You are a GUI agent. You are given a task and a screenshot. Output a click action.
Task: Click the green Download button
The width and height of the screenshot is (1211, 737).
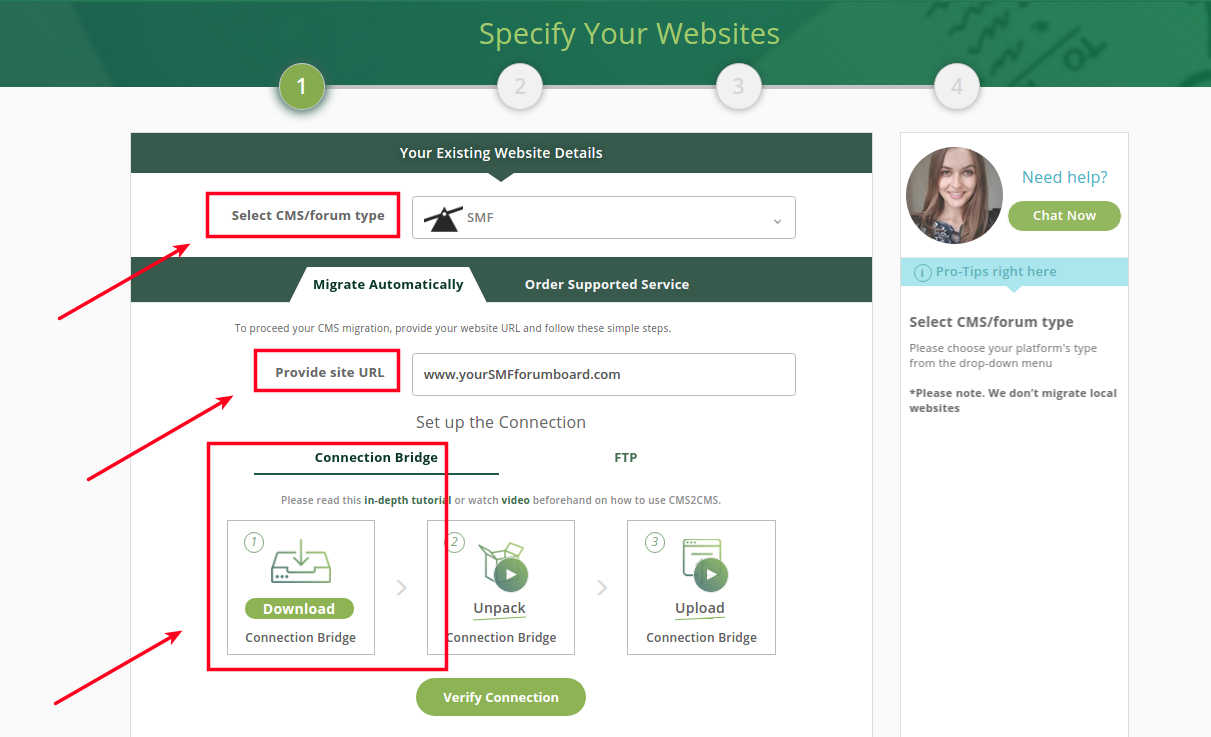299,609
